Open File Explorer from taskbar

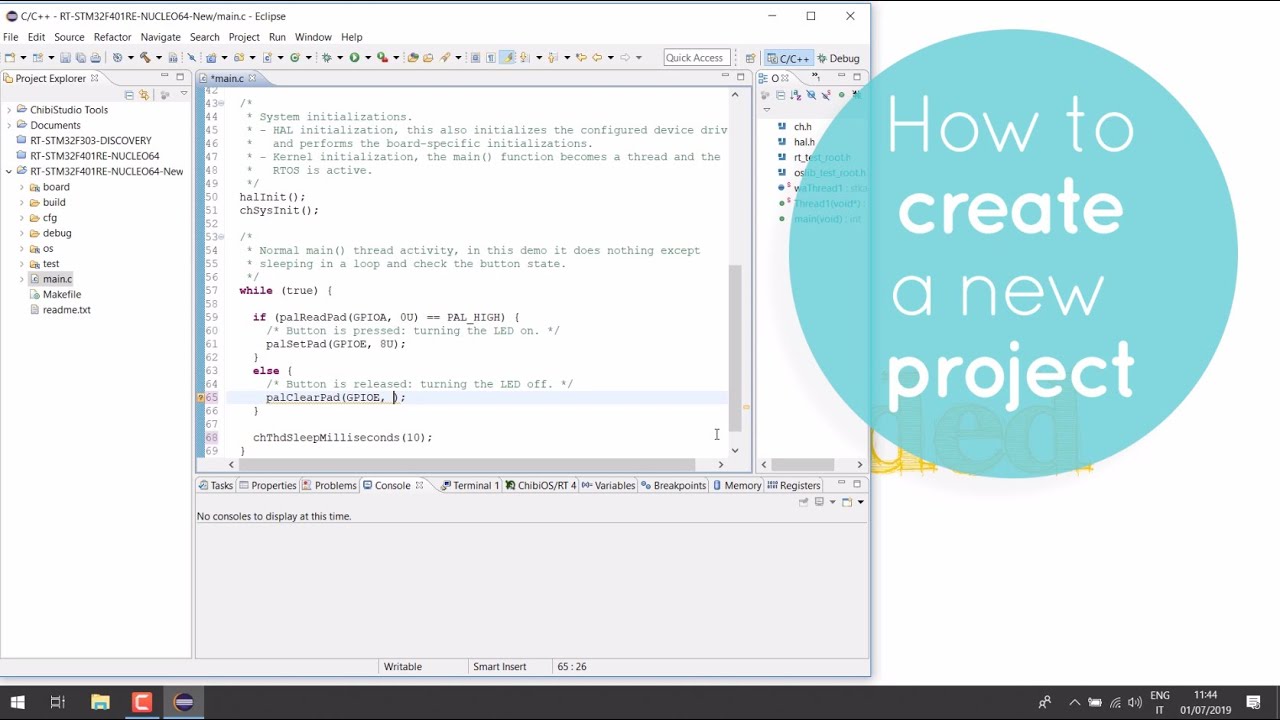tap(100, 702)
